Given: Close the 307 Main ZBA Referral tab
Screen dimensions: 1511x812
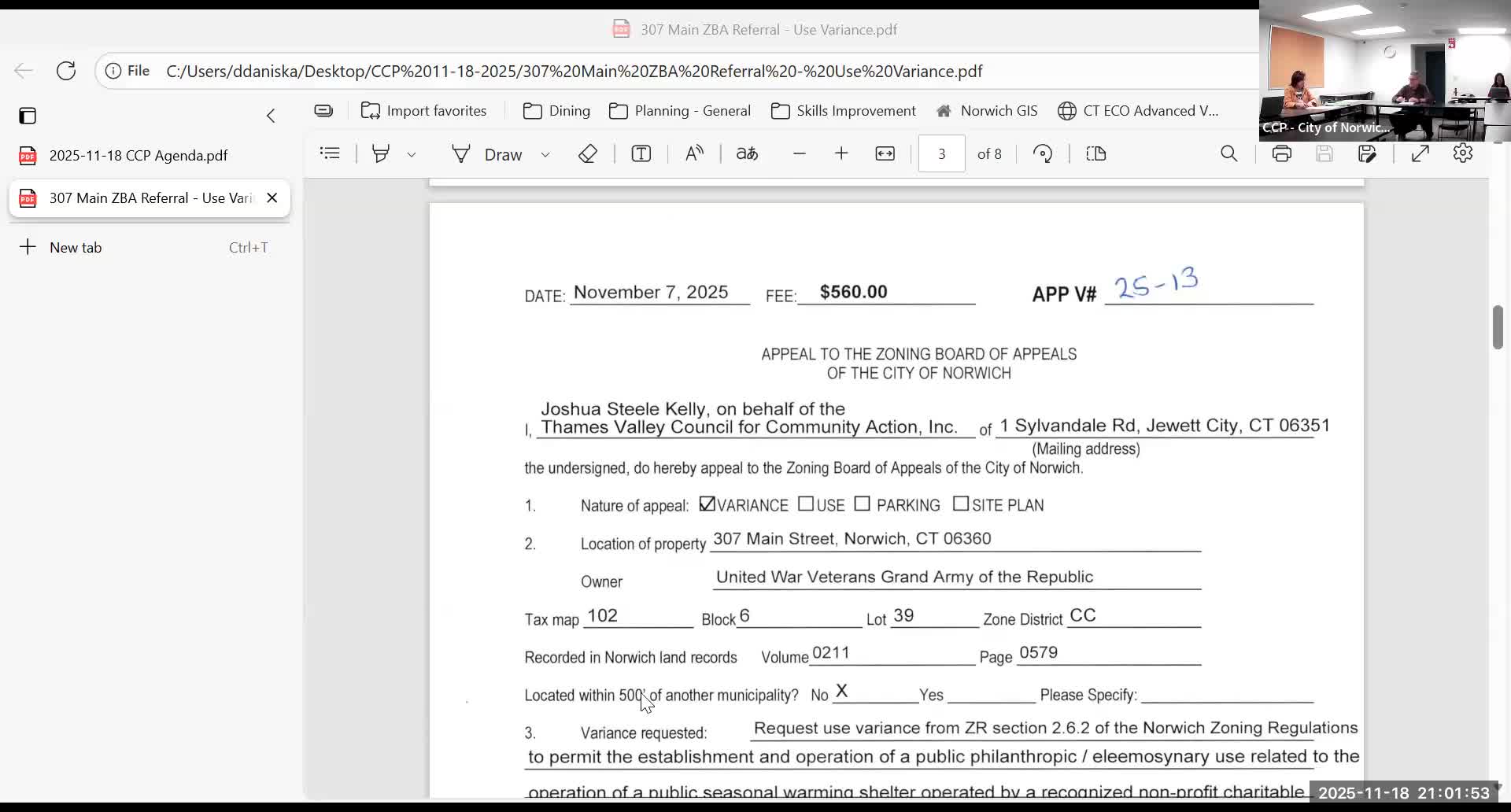Looking at the screenshot, I should click(272, 198).
